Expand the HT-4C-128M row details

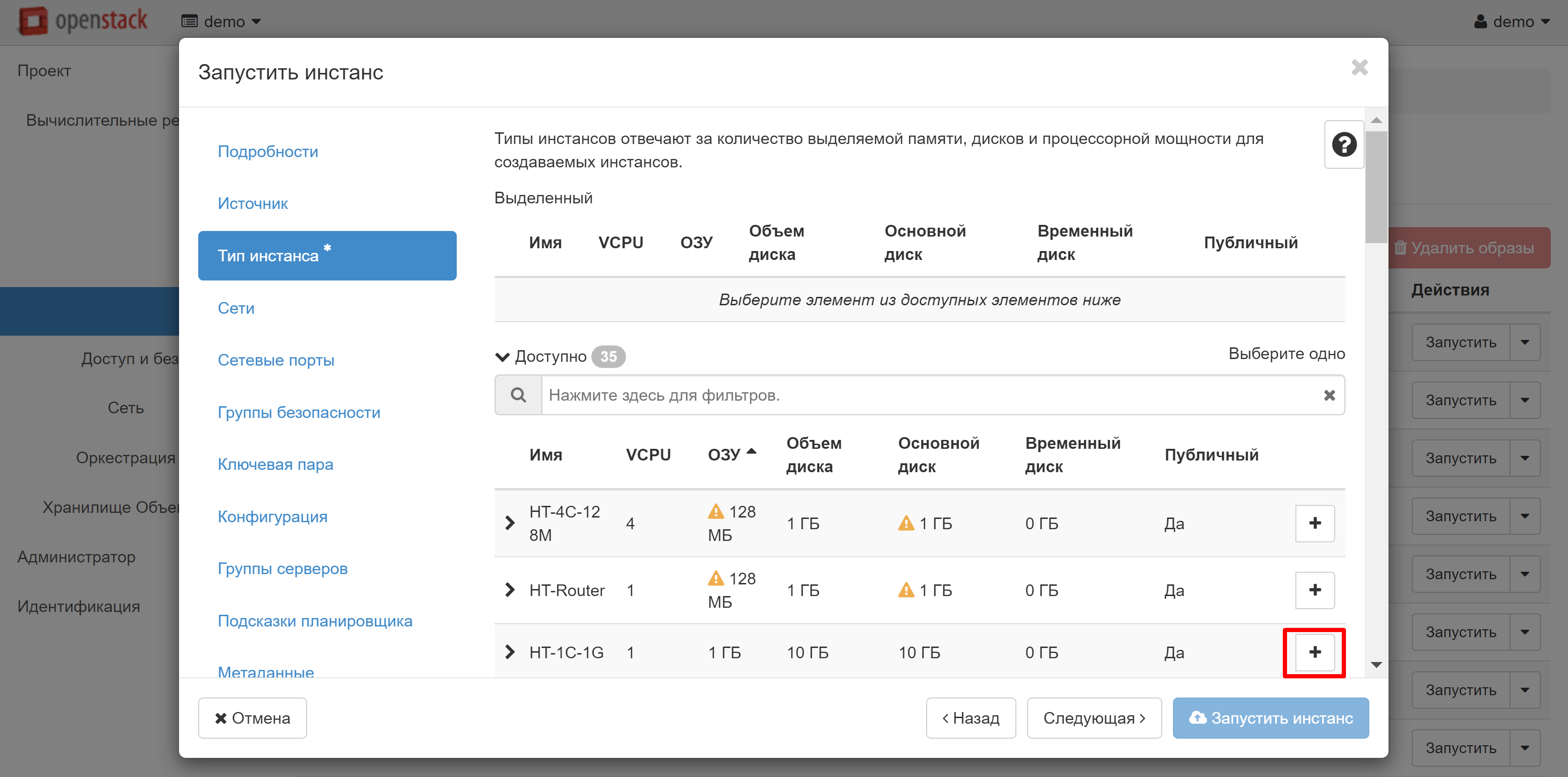pos(510,523)
